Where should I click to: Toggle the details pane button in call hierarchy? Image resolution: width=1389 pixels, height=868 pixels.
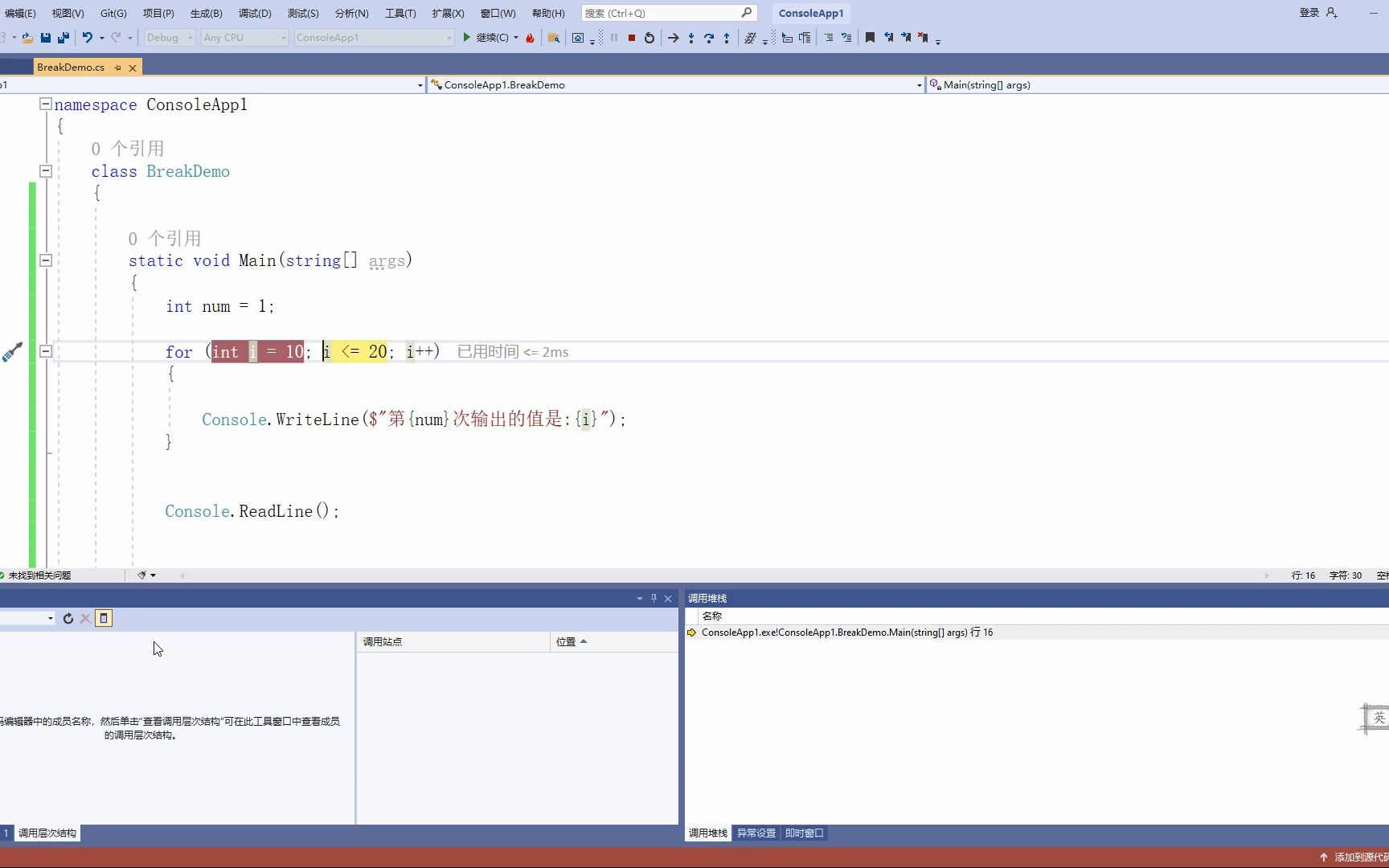coord(104,618)
